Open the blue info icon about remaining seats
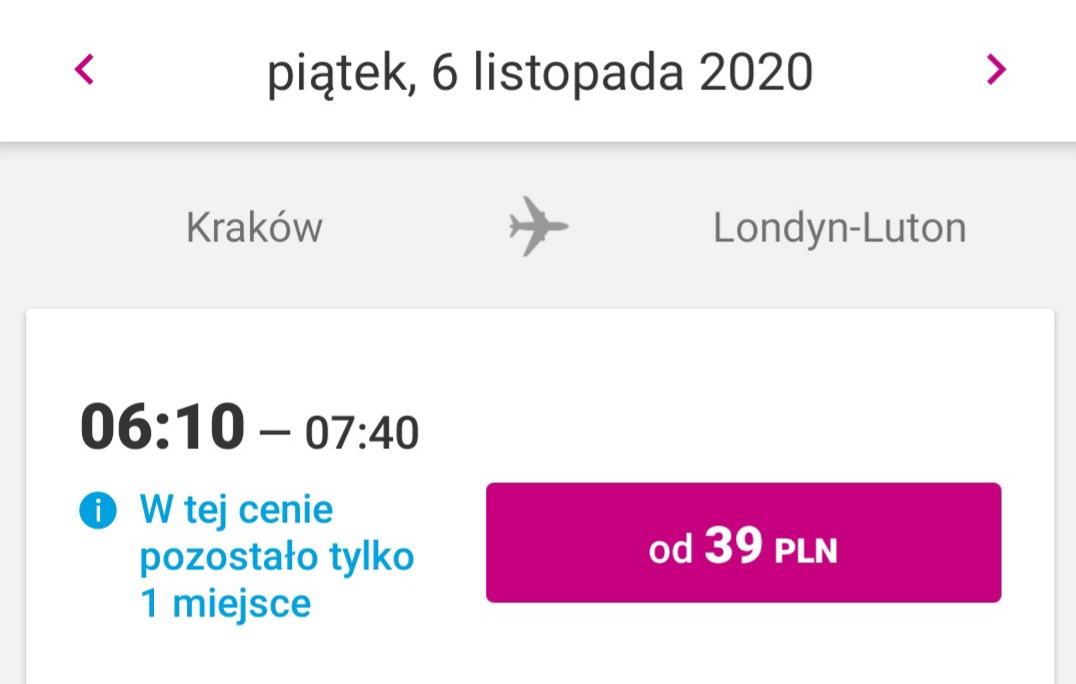This screenshot has height=684, width=1076. click(98, 510)
